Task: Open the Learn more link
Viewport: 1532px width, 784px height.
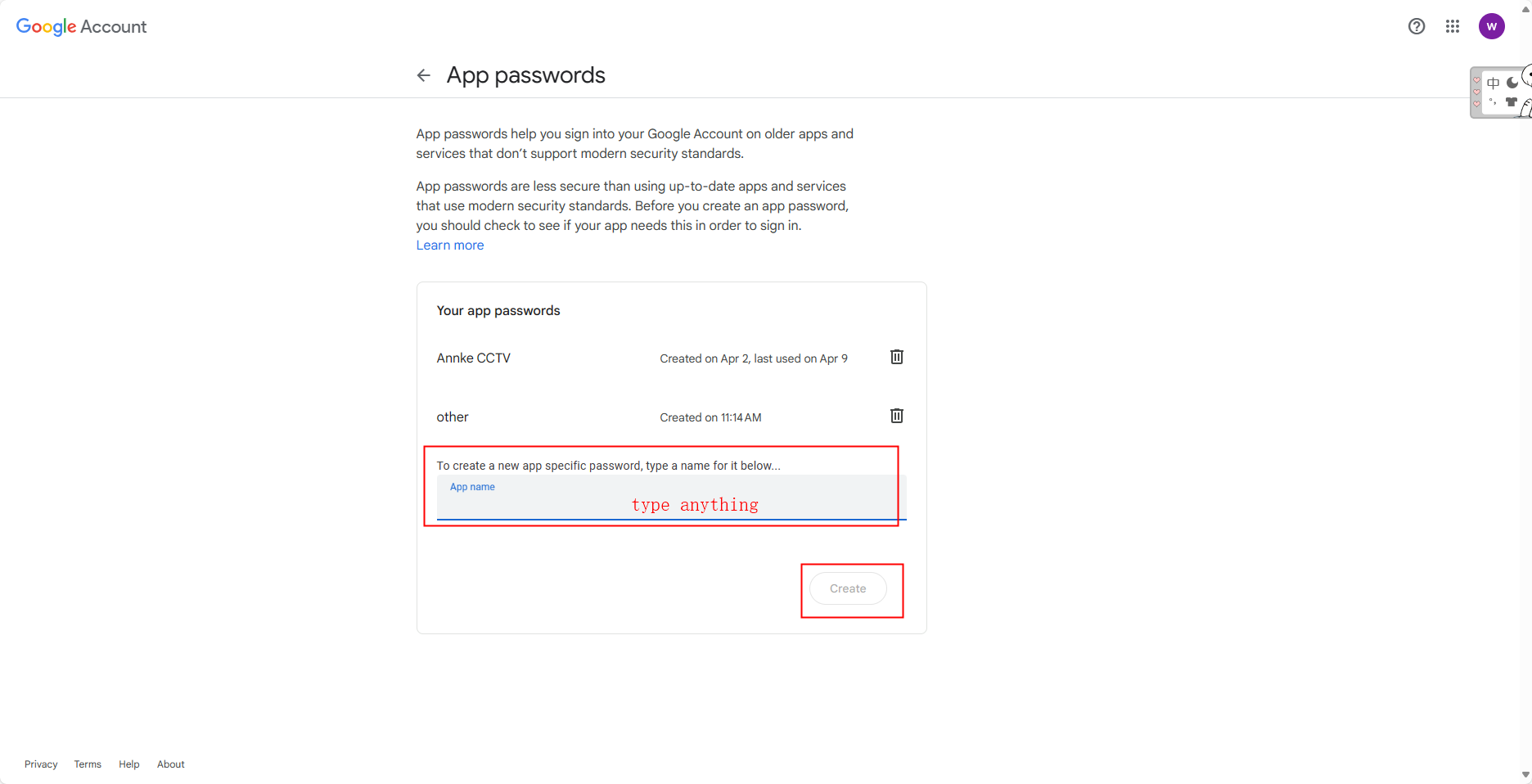Action: tap(449, 246)
